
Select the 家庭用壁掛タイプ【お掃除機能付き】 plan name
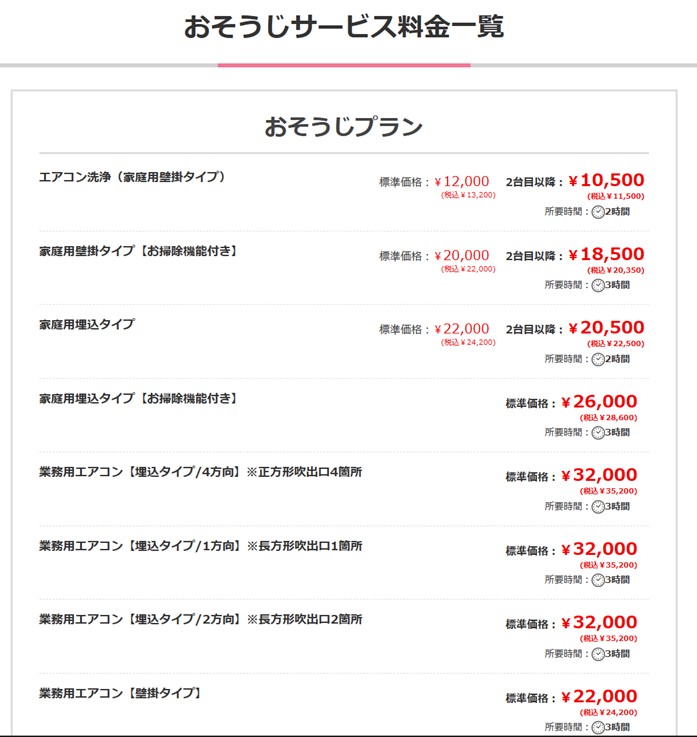point(139,251)
